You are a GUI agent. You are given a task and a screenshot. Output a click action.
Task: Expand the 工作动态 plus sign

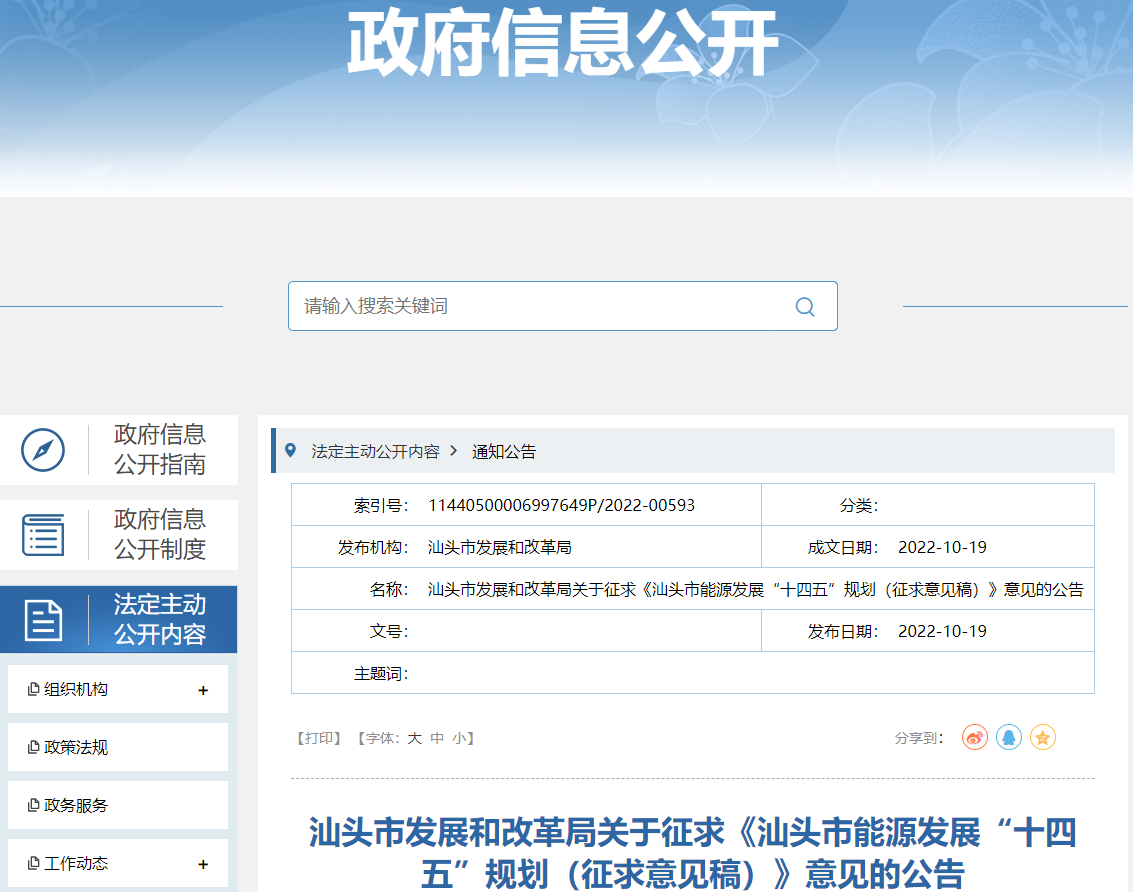point(203,864)
